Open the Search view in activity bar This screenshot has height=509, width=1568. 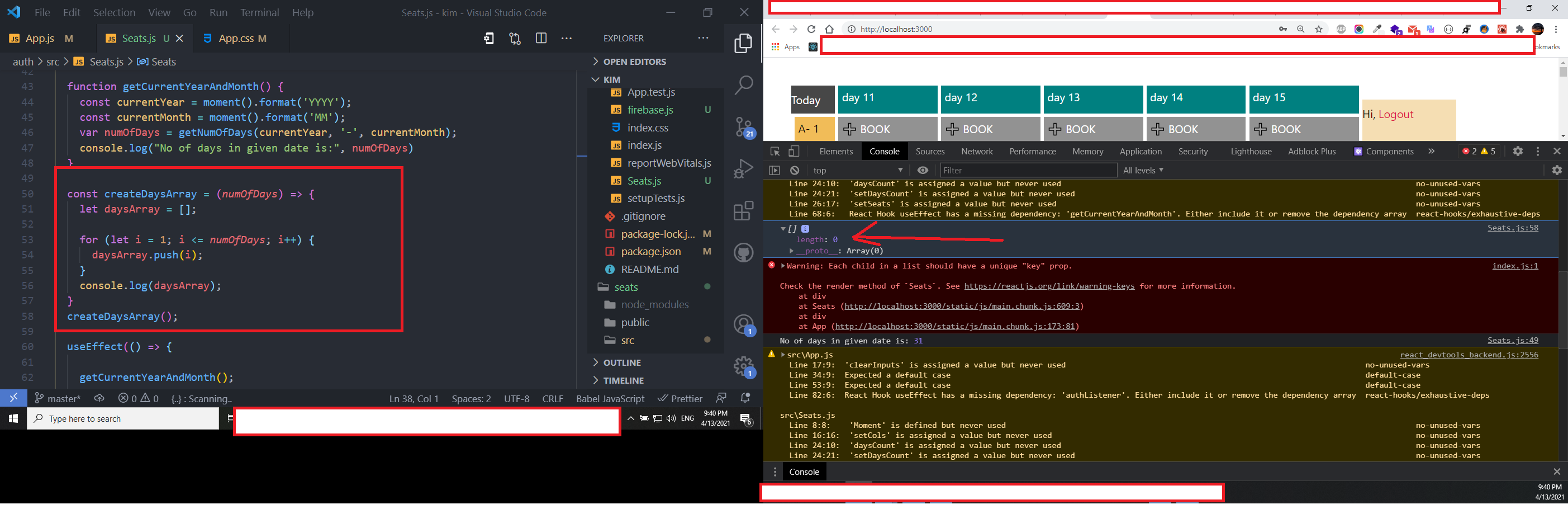click(743, 84)
